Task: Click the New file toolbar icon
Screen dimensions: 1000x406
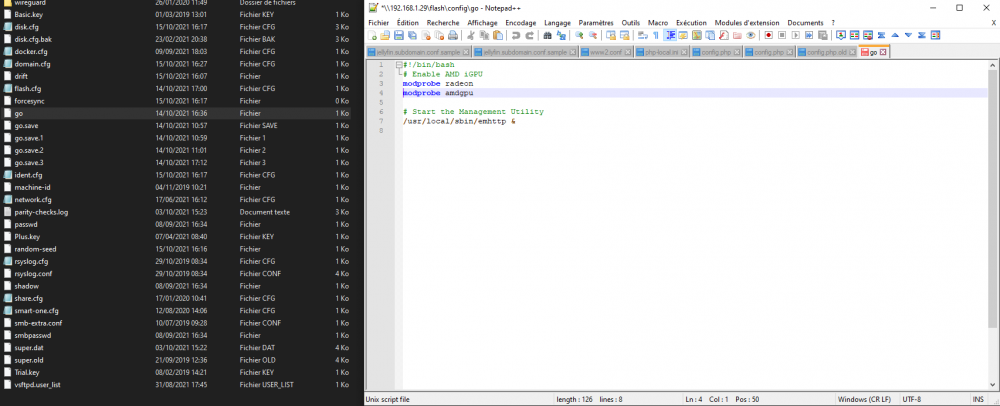Action: (372, 36)
